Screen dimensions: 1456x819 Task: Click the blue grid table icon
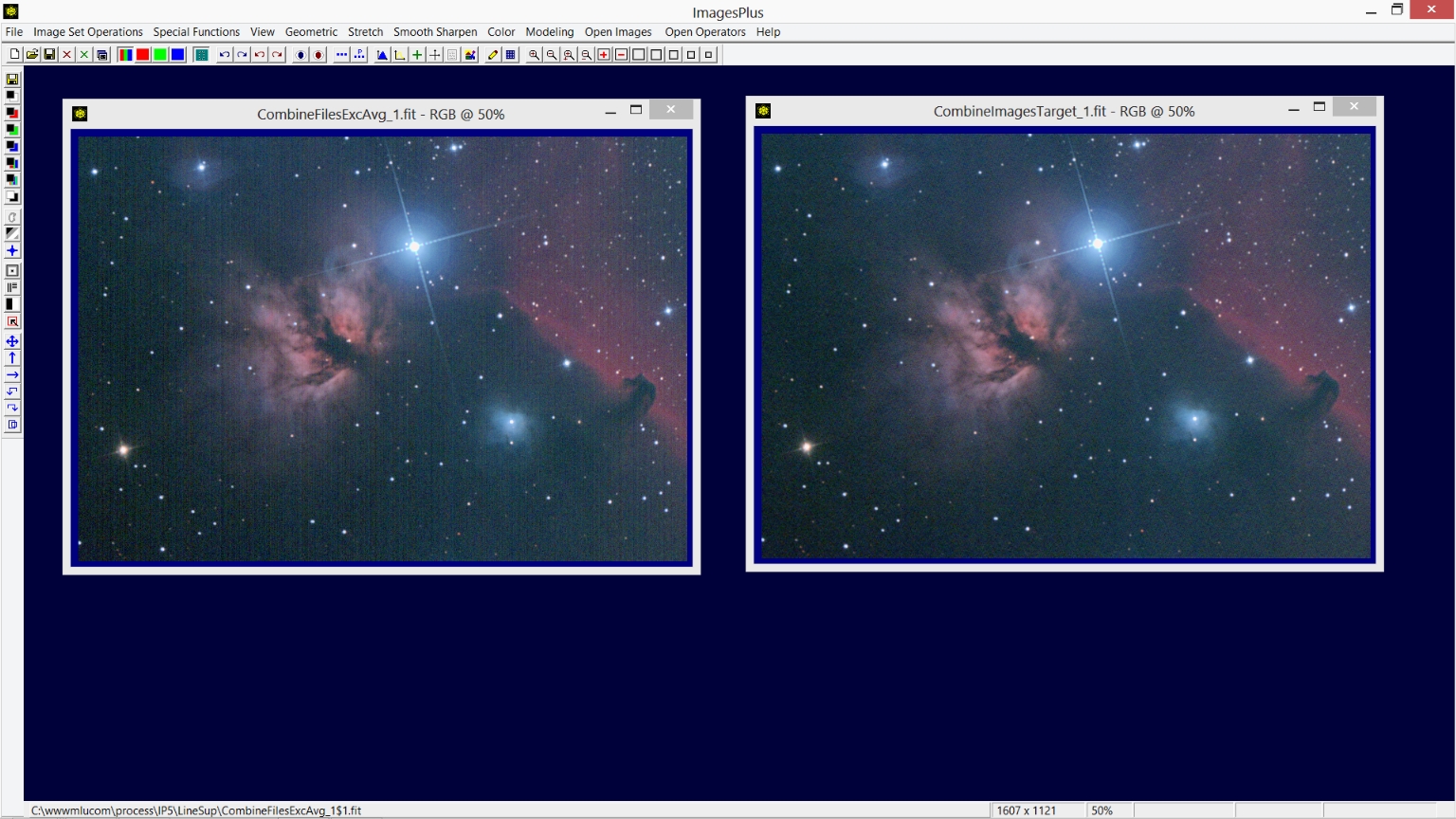(x=510, y=55)
